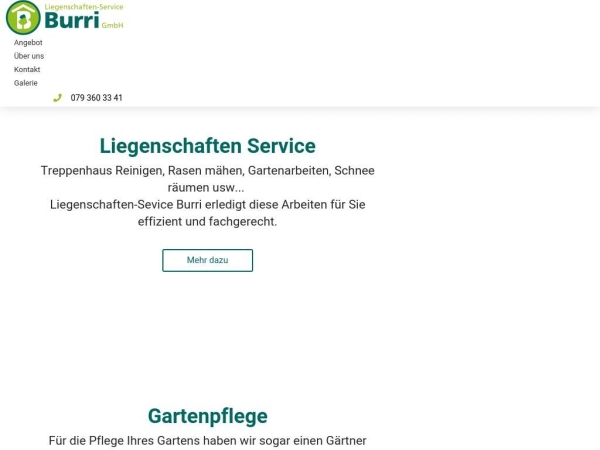
Task: Open the Kontakt page
Action: pyautogui.click(x=27, y=70)
